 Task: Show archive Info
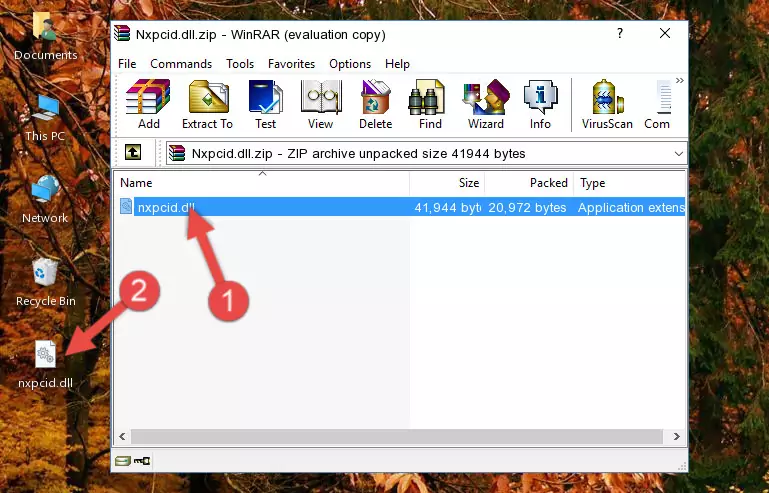tap(540, 104)
